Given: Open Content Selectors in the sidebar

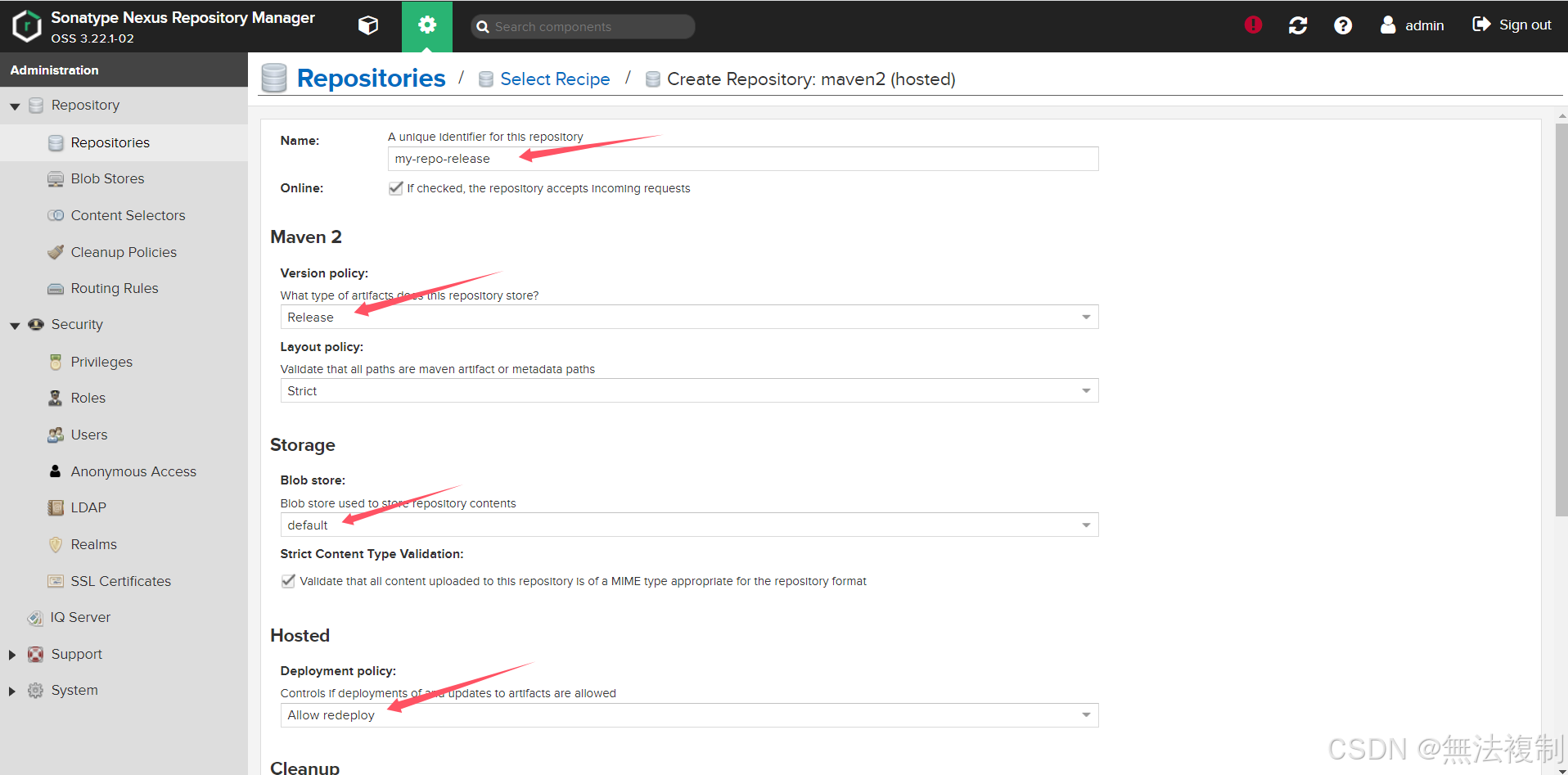Looking at the screenshot, I should (x=128, y=215).
